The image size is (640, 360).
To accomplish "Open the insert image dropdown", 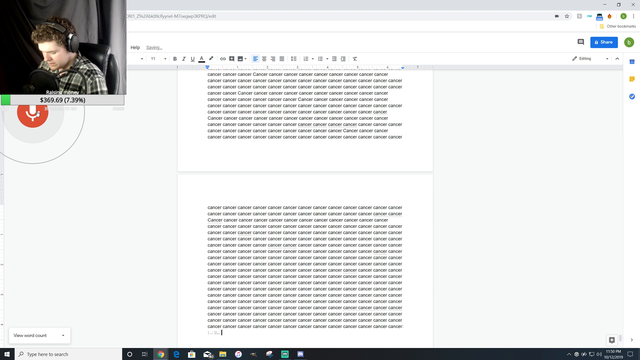I will coord(242,59).
